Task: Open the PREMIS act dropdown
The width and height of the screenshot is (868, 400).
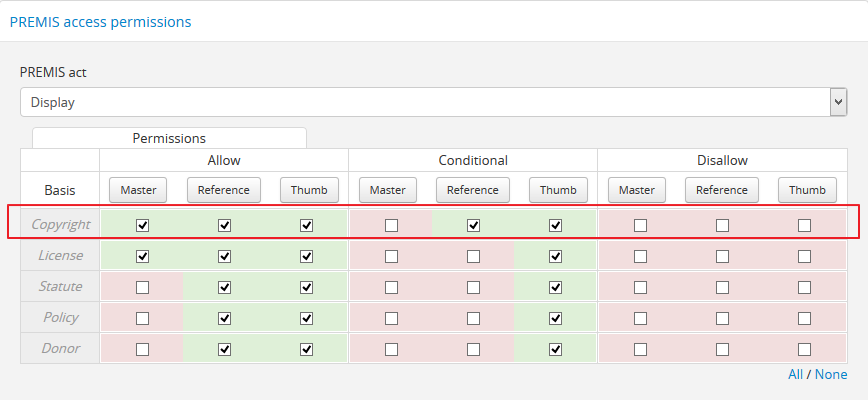Action: pyautogui.click(x=433, y=102)
